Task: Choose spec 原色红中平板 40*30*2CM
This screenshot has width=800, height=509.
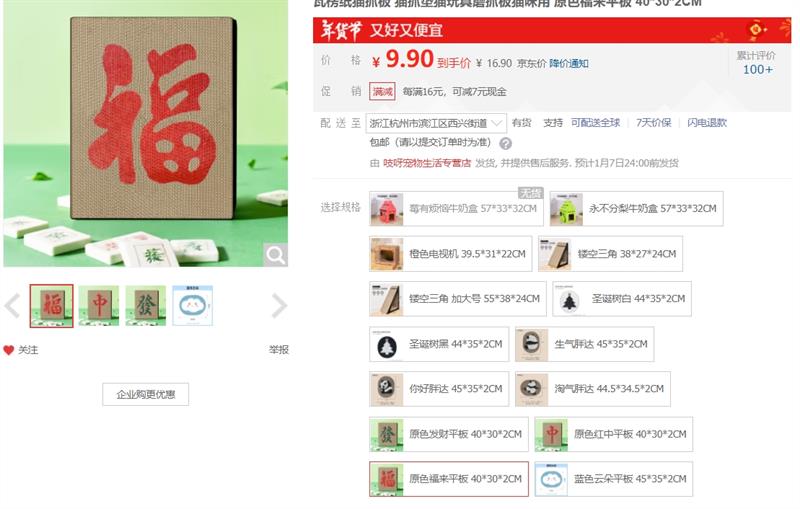Action: click(614, 434)
